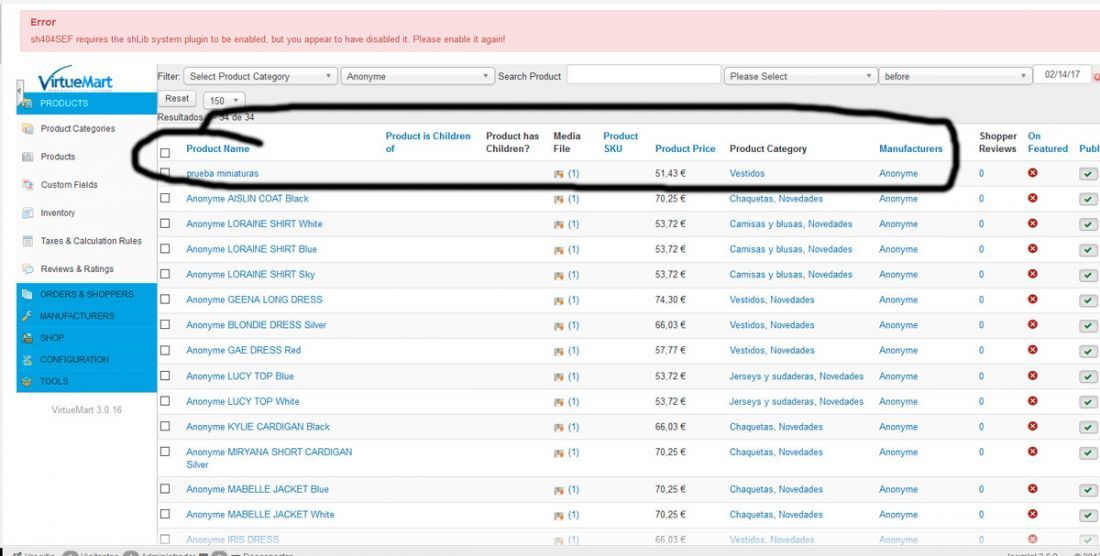The width and height of the screenshot is (1100, 556).
Task: Click media file icon for prueba miniaturas
Action: click(558, 174)
